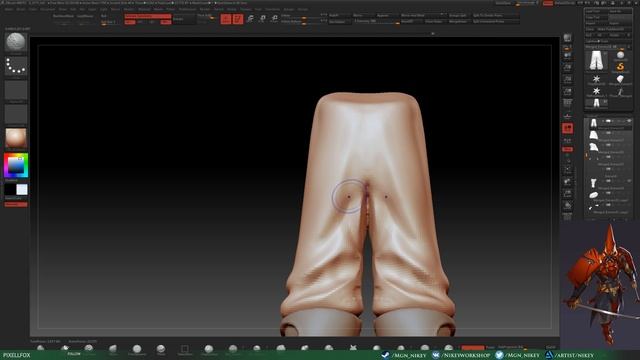640x360 pixels.
Task: Select the white main color swatch
Action: click(22, 189)
